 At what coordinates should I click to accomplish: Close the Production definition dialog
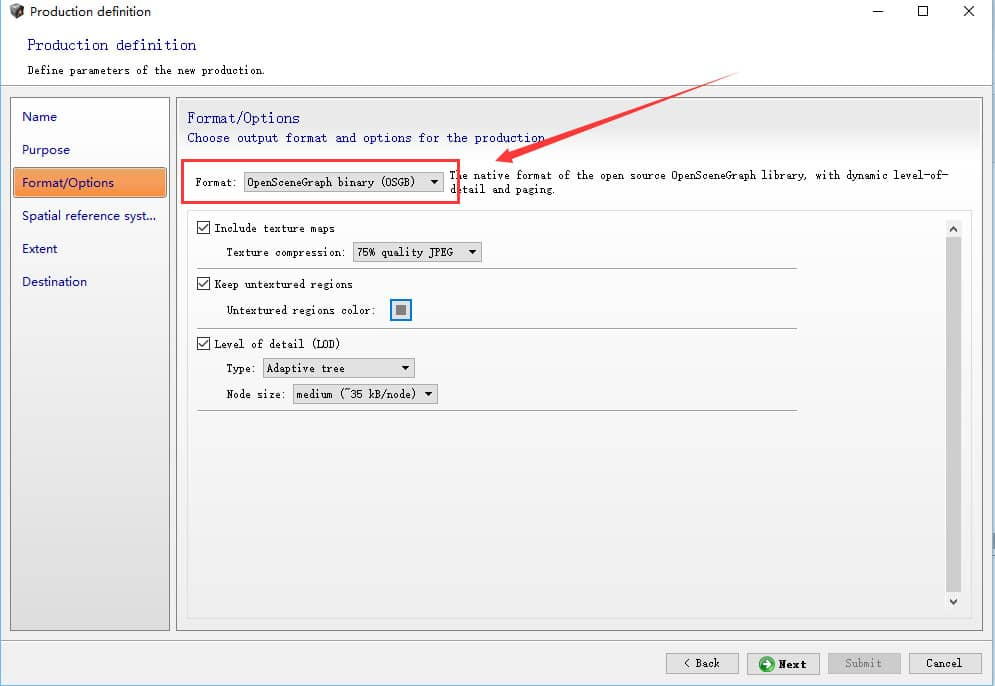pos(969,12)
